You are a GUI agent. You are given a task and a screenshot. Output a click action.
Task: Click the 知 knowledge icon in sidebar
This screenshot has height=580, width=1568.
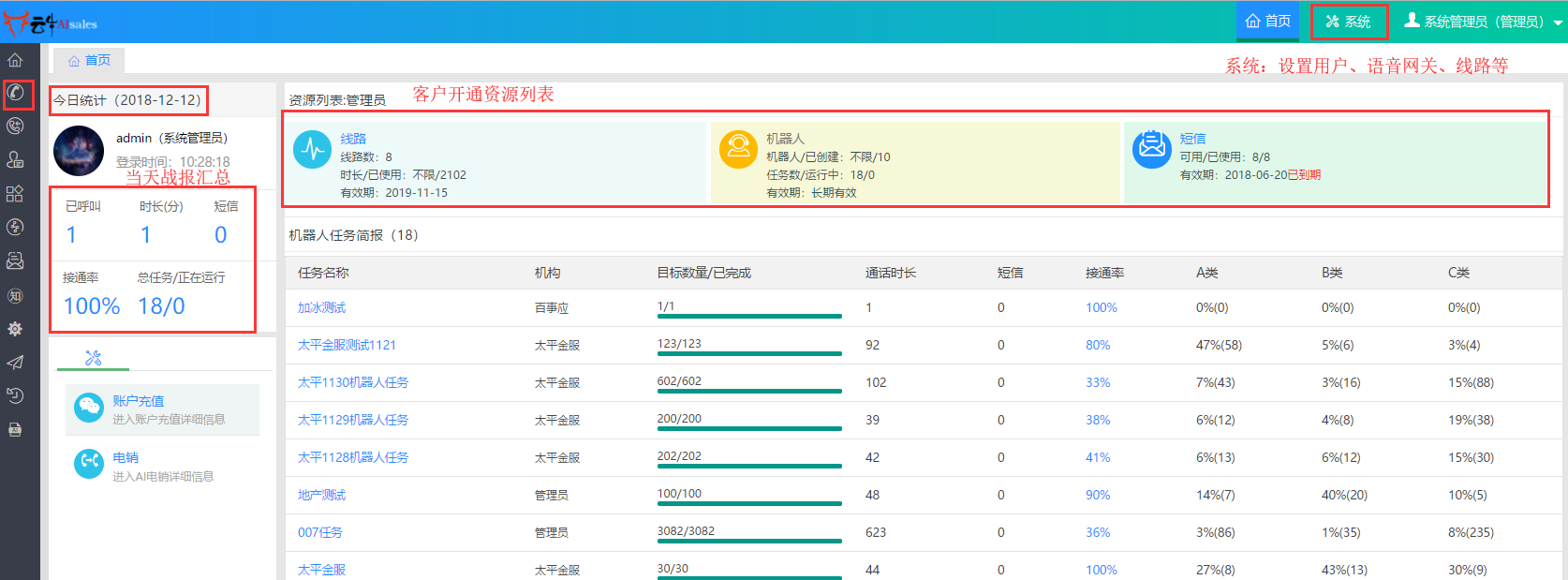(x=15, y=296)
